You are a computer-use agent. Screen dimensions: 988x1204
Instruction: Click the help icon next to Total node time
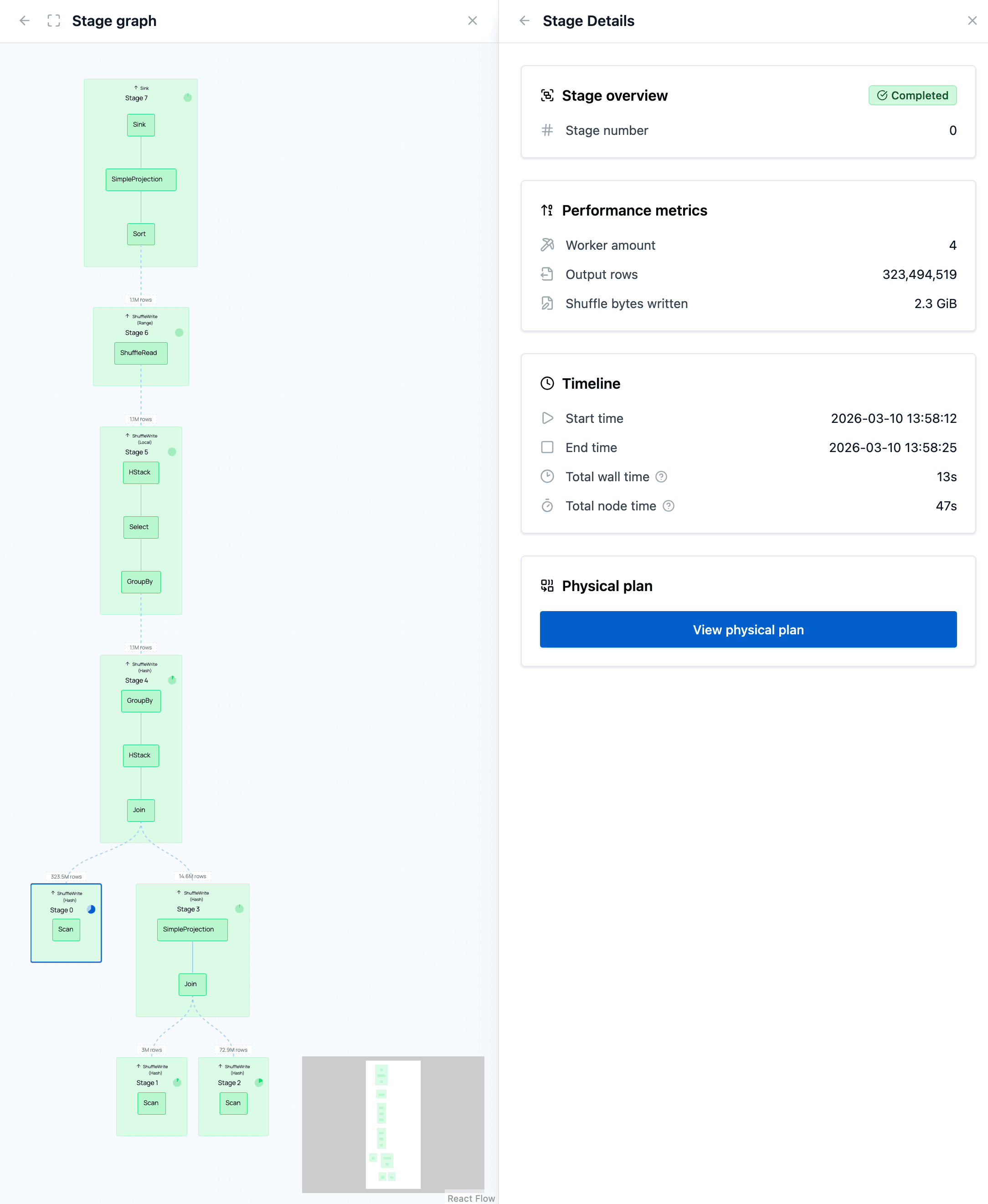669,506
